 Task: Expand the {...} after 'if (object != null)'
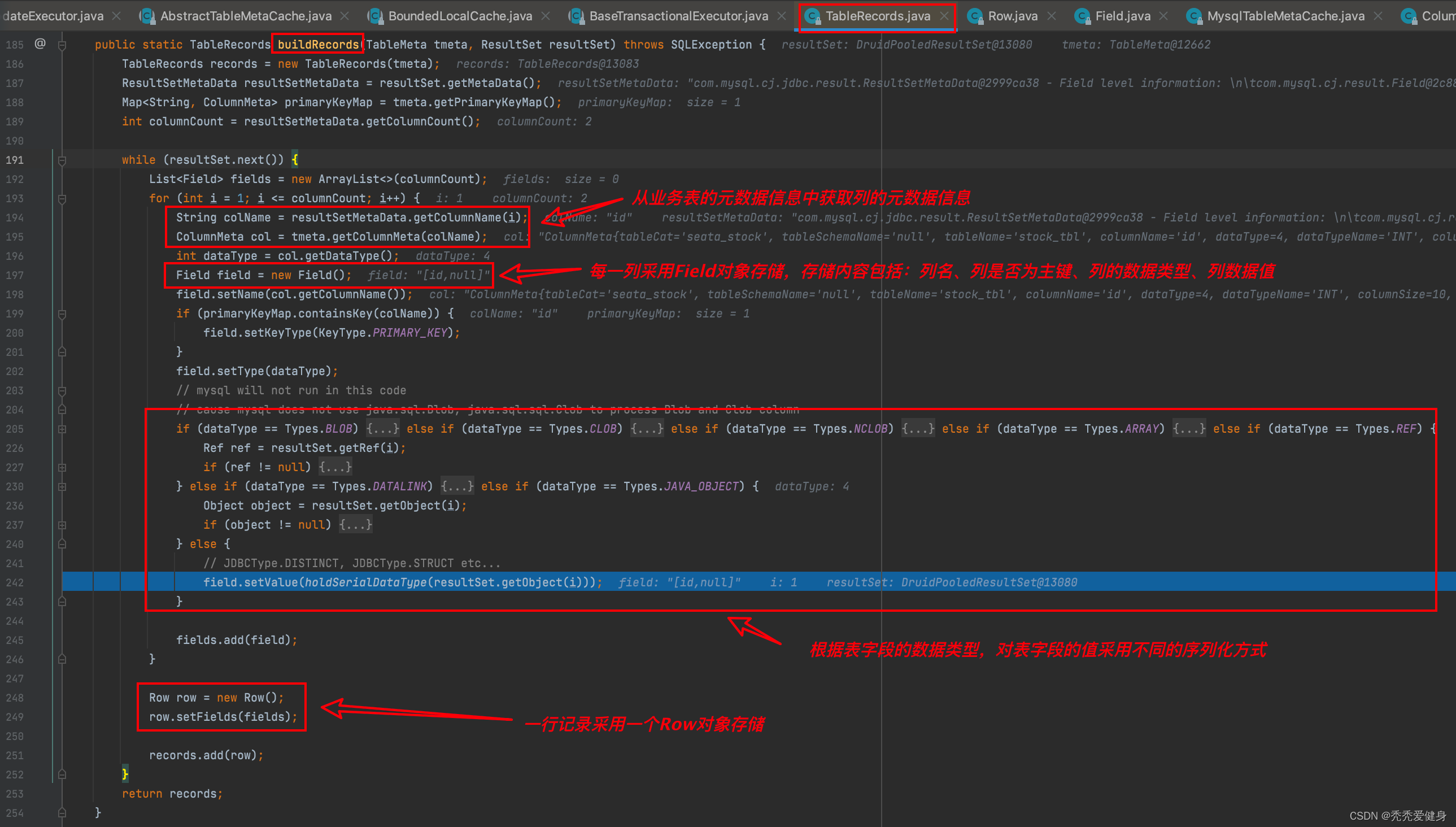(x=355, y=525)
